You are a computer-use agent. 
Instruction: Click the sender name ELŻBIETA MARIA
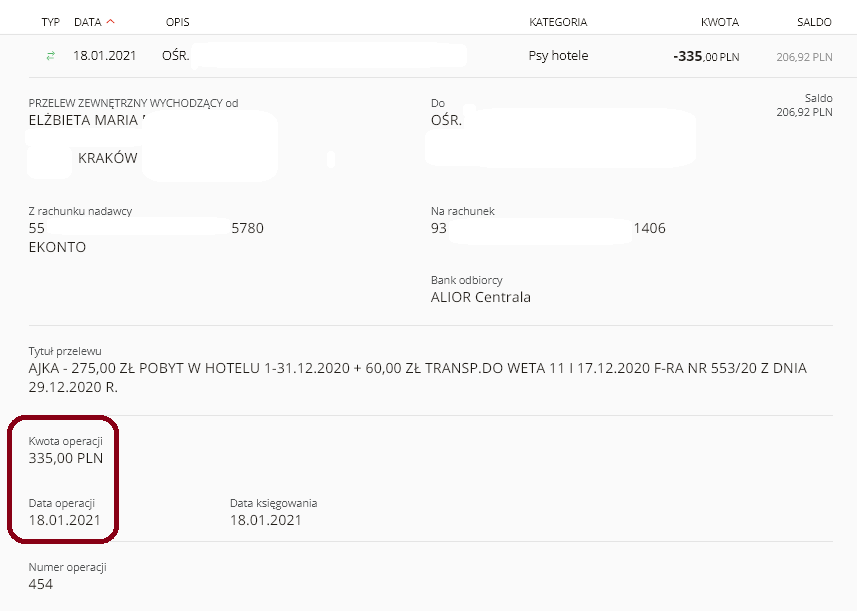(84, 120)
